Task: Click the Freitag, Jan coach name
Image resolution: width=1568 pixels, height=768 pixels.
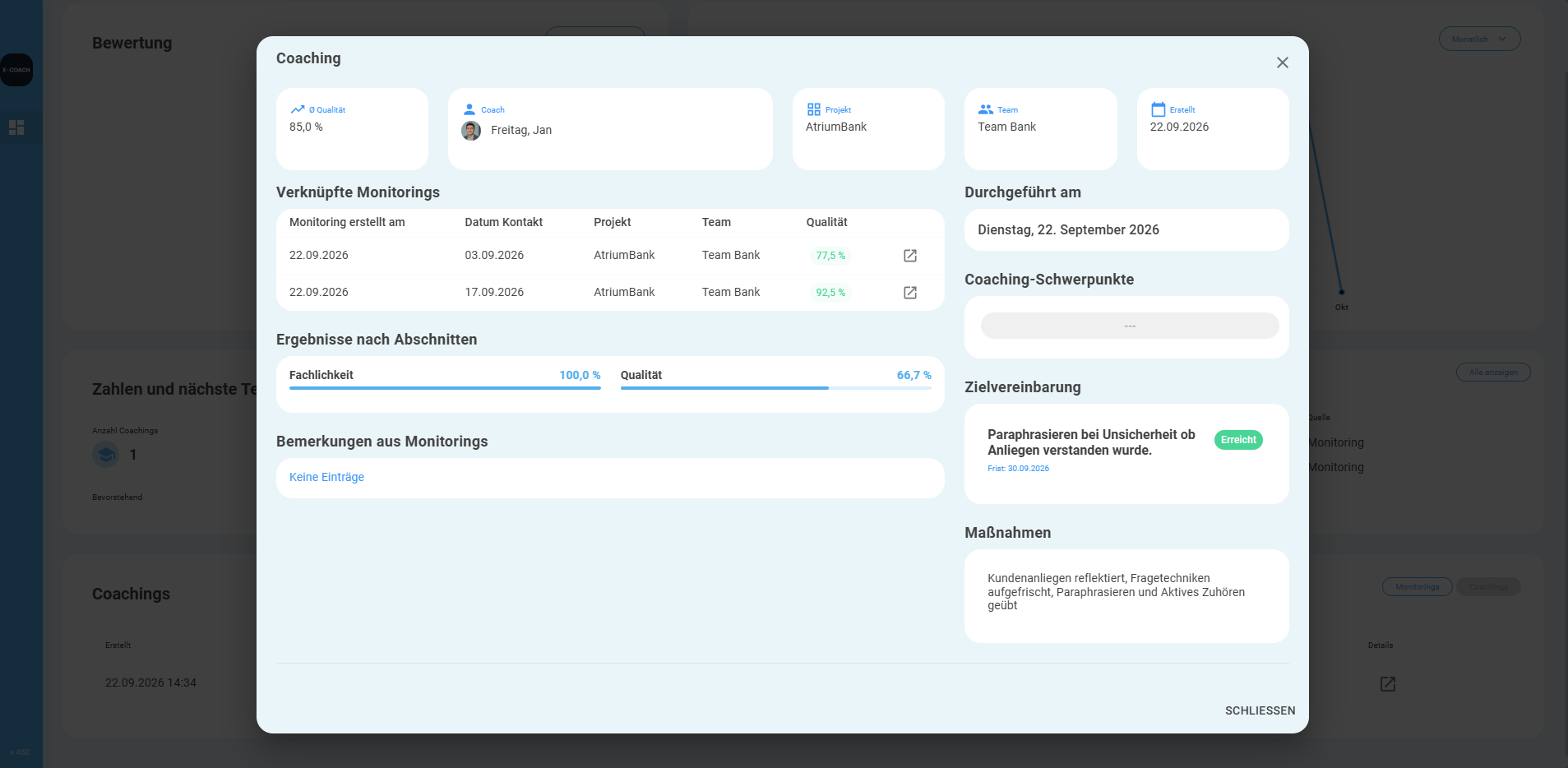Action: click(x=521, y=130)
